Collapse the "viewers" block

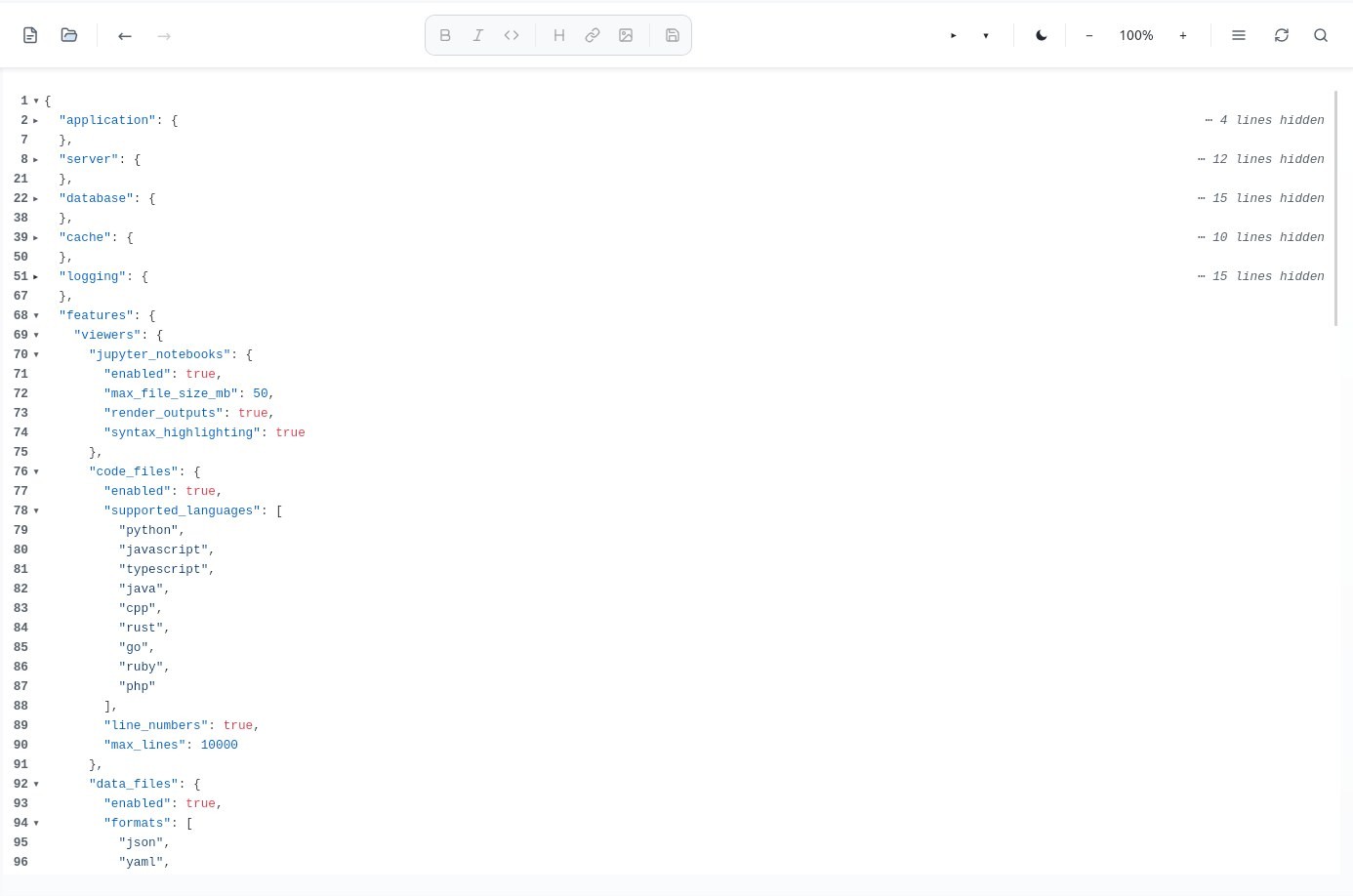click(x=36, y=335)
